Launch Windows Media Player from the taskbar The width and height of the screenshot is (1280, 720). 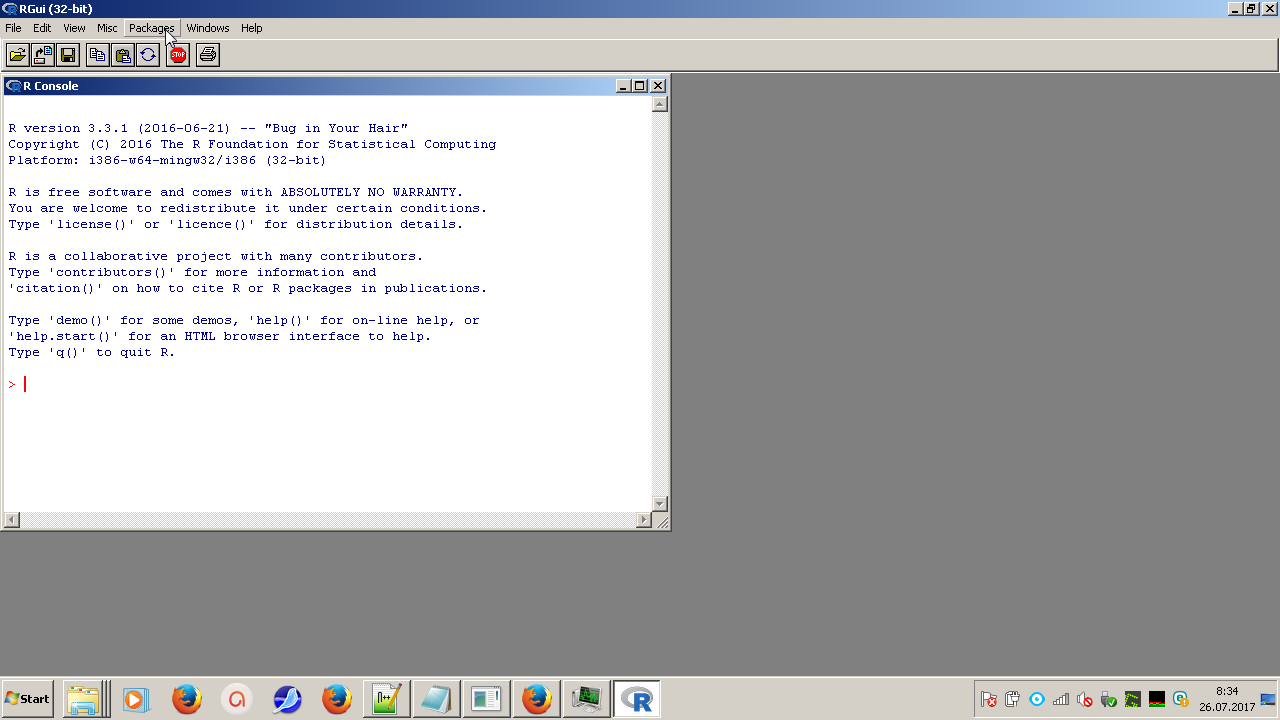[x=136, y=699]
